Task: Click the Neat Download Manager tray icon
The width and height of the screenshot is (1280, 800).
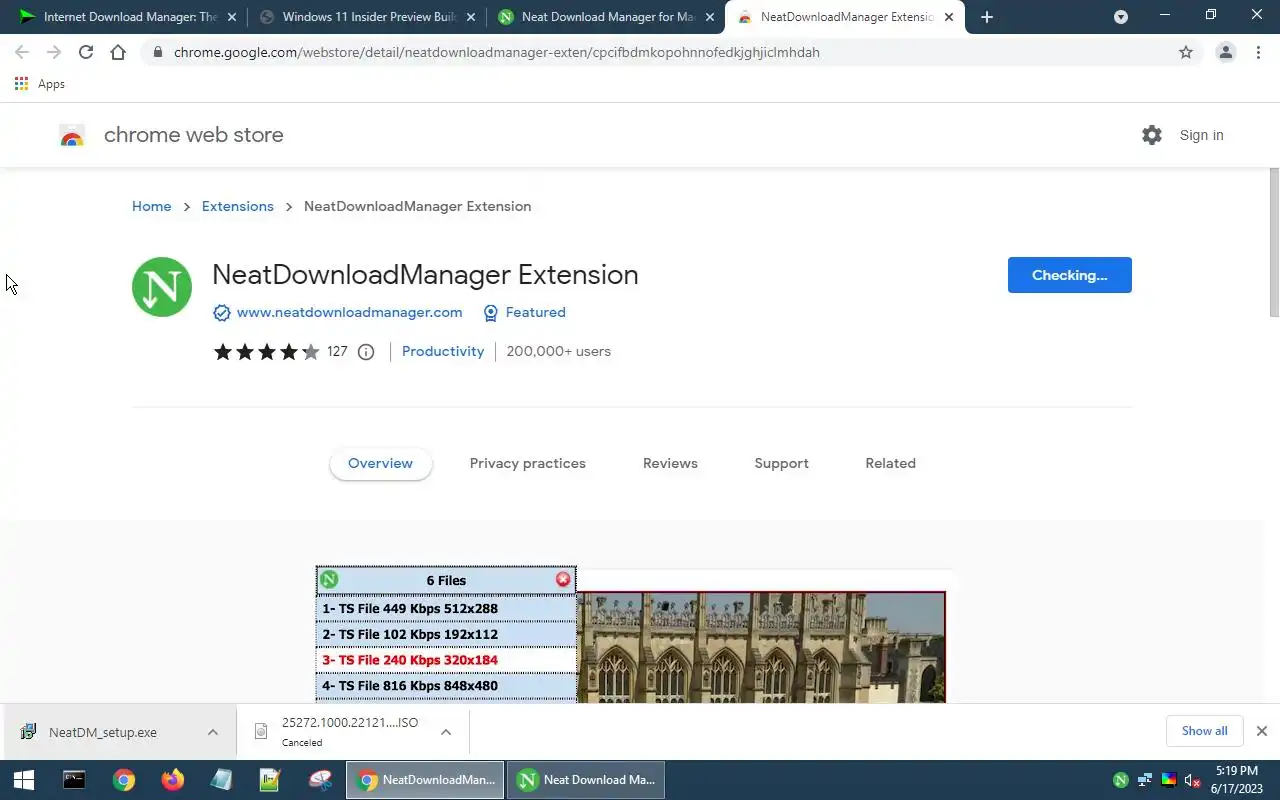Action: [x=1121, y=780]
